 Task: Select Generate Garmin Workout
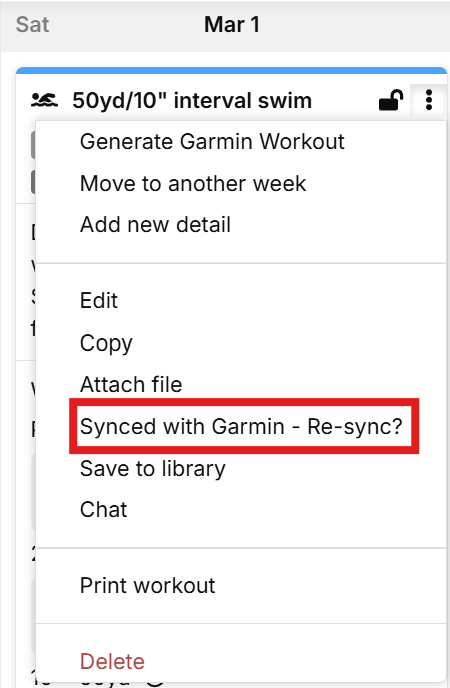[212, 142]
